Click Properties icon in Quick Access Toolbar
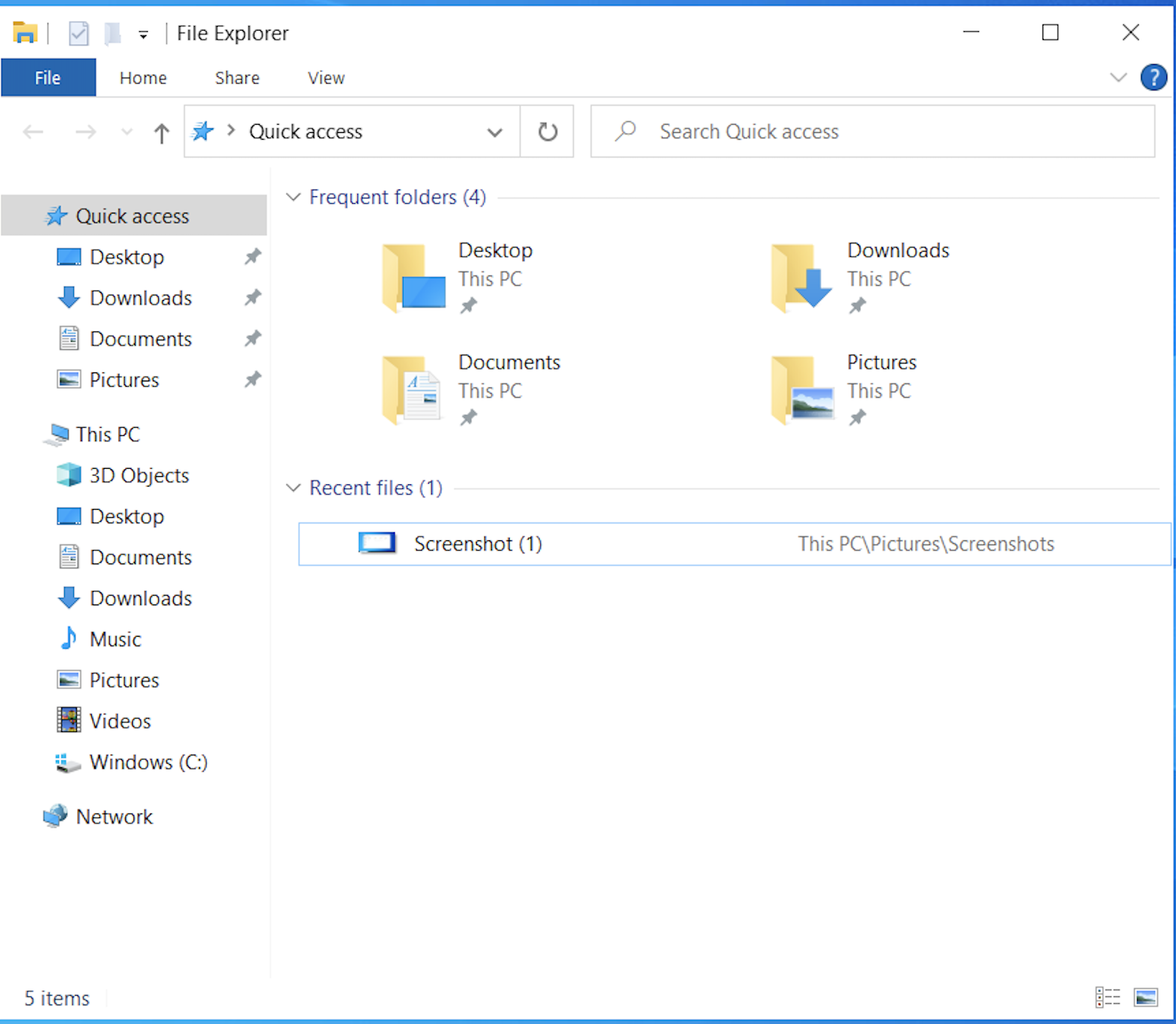This screenshot has height=1024, width=1176. 78,34
